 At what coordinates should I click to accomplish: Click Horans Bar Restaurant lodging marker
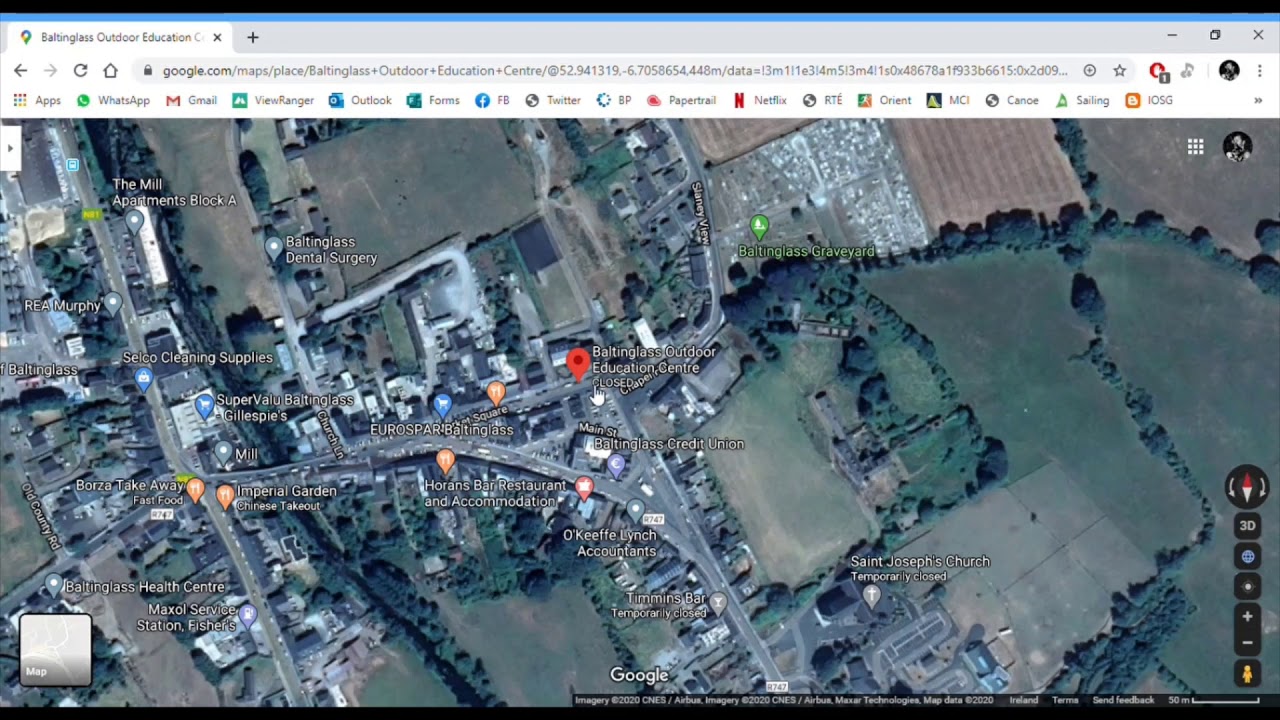[x=584, y=487]
